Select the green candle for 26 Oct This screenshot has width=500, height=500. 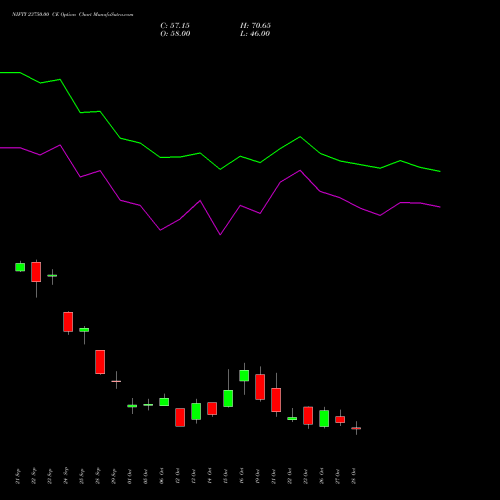(324, 418)
